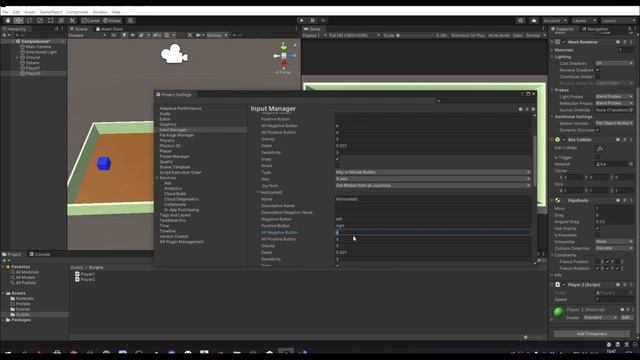Switch to the Navigation tab
This screenshot has height=360, width=640.
tap(596, 29)
